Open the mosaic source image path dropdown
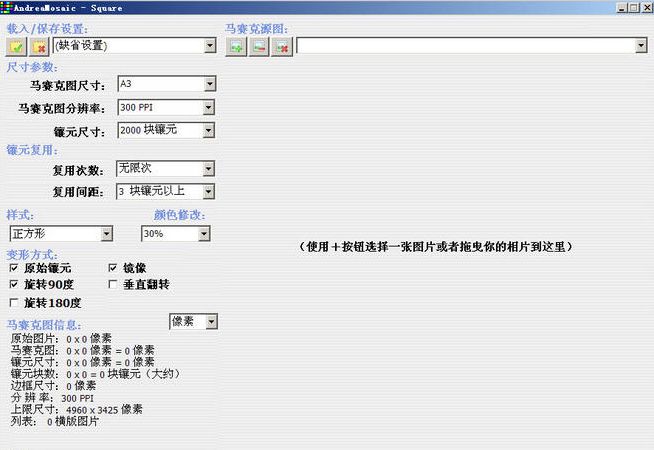The image size is (654, 450). click(641, 45)
